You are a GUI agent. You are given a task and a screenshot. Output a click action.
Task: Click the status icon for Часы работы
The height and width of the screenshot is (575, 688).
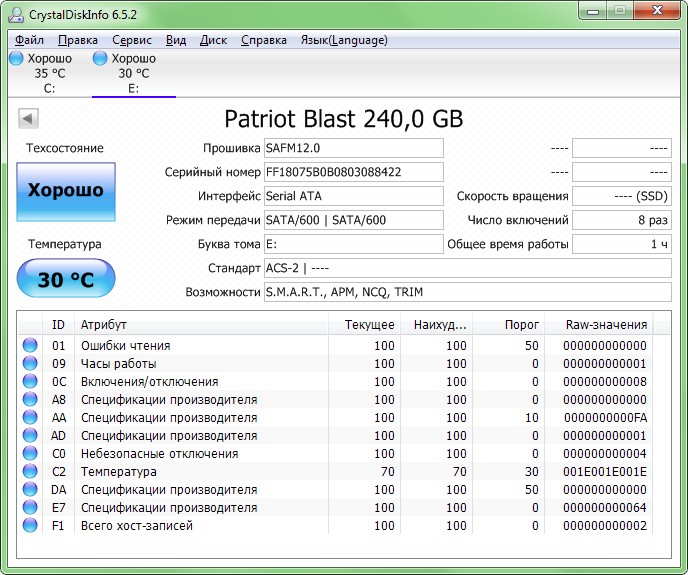(x=30, y=363)
